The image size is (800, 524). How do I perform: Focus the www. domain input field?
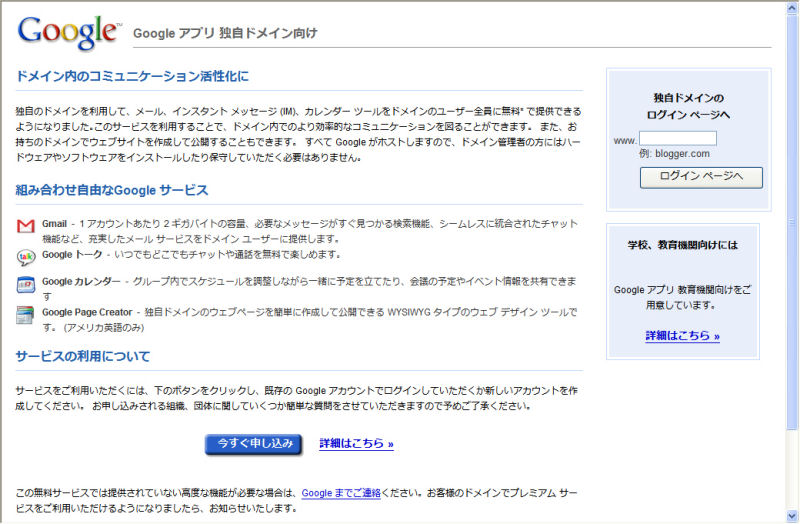click(678, 138)
